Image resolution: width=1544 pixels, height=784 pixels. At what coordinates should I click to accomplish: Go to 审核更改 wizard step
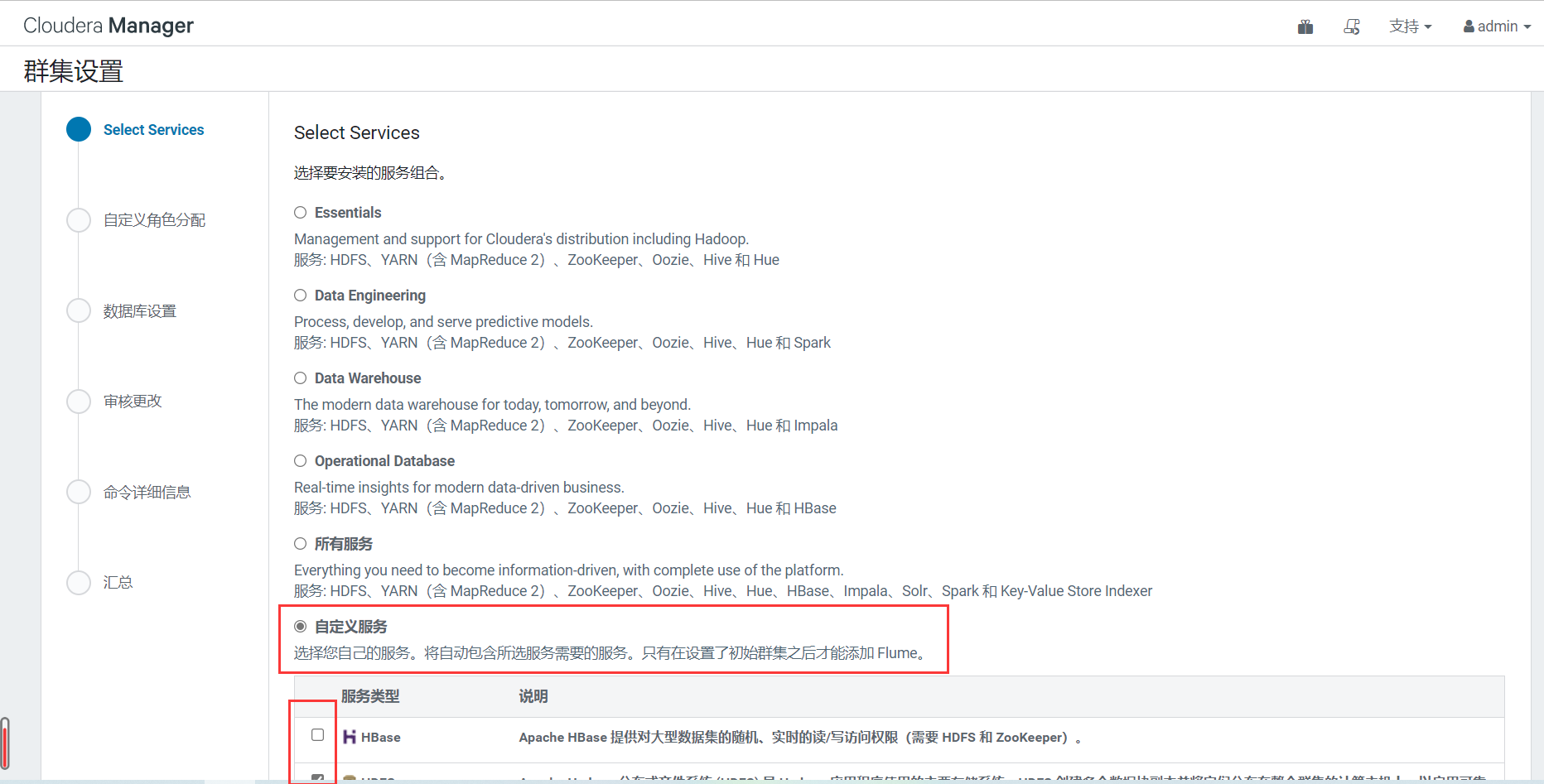click(133, 402)
